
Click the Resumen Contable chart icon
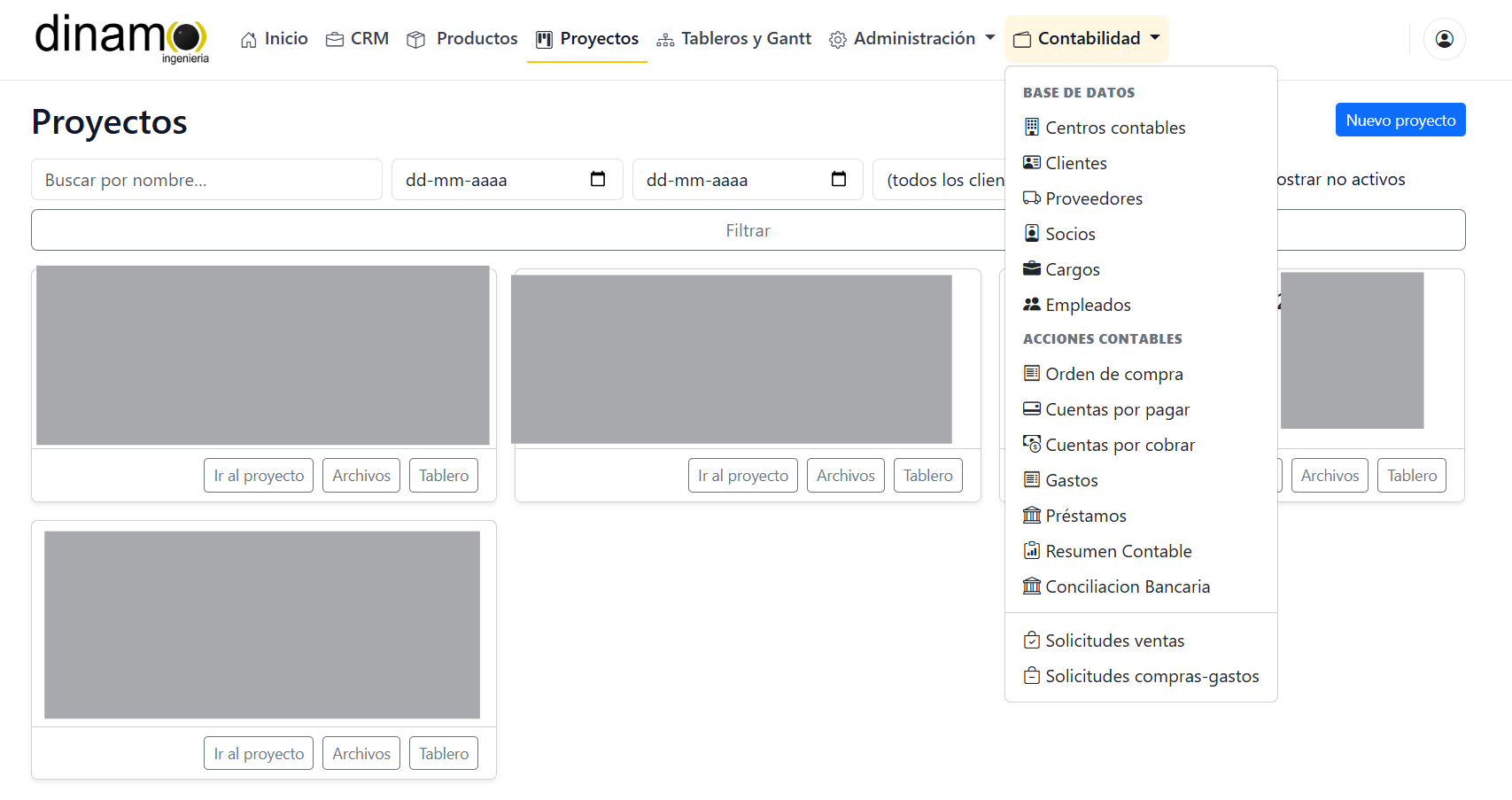[x=1031, y=550]
